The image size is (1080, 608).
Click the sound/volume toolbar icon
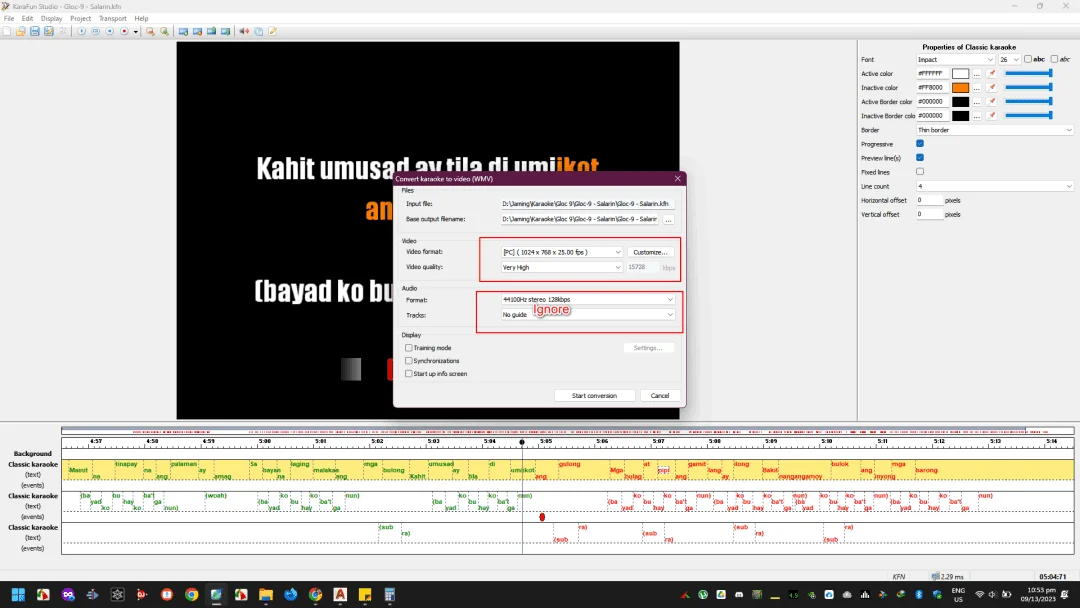(244, 31)
